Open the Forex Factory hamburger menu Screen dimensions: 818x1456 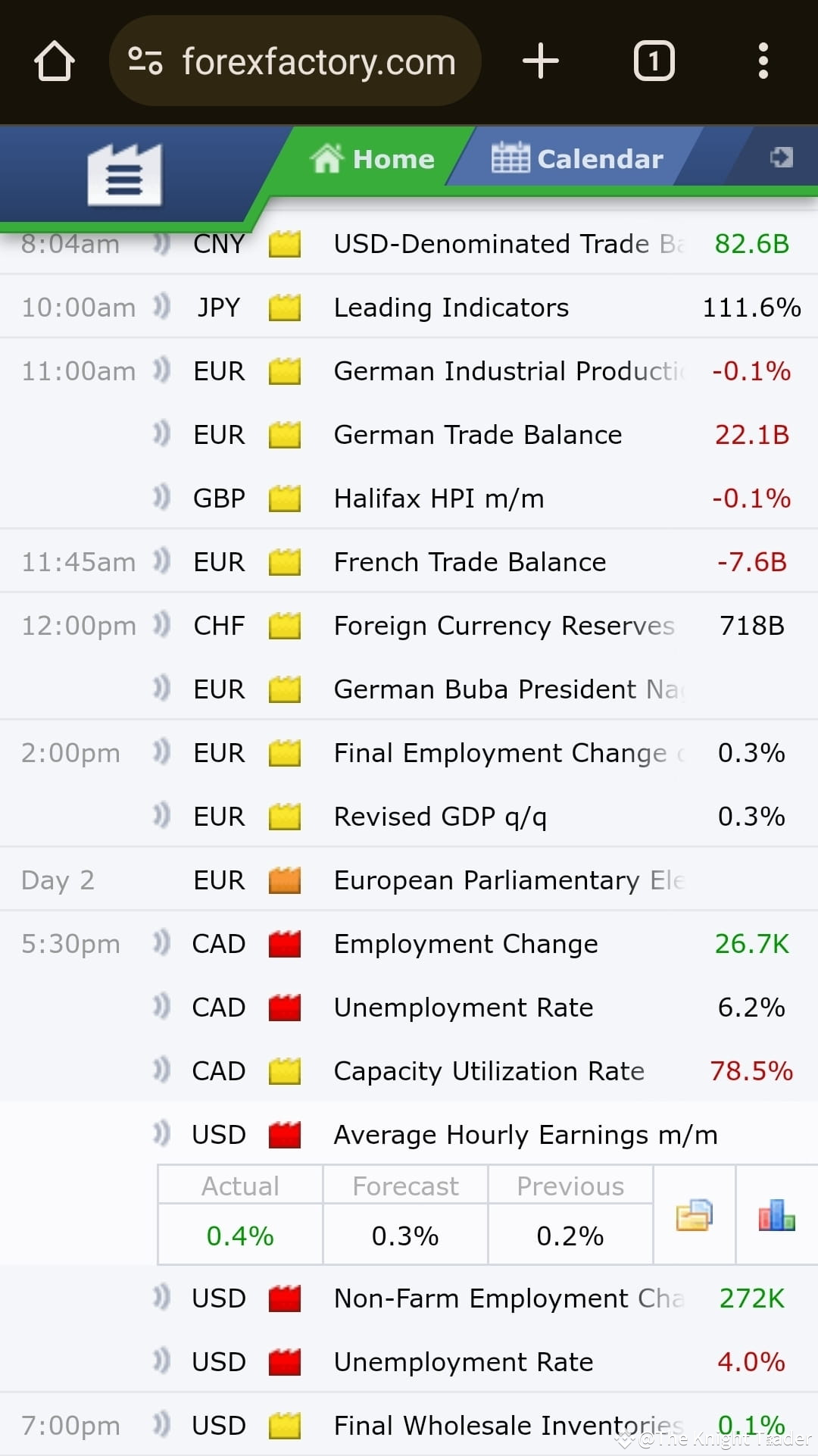tap(124, 176)
